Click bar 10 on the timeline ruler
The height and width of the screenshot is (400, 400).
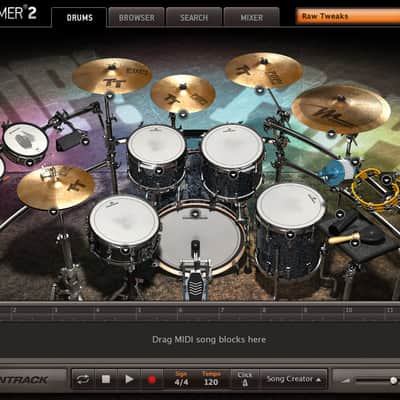click(x=349, y=310)
